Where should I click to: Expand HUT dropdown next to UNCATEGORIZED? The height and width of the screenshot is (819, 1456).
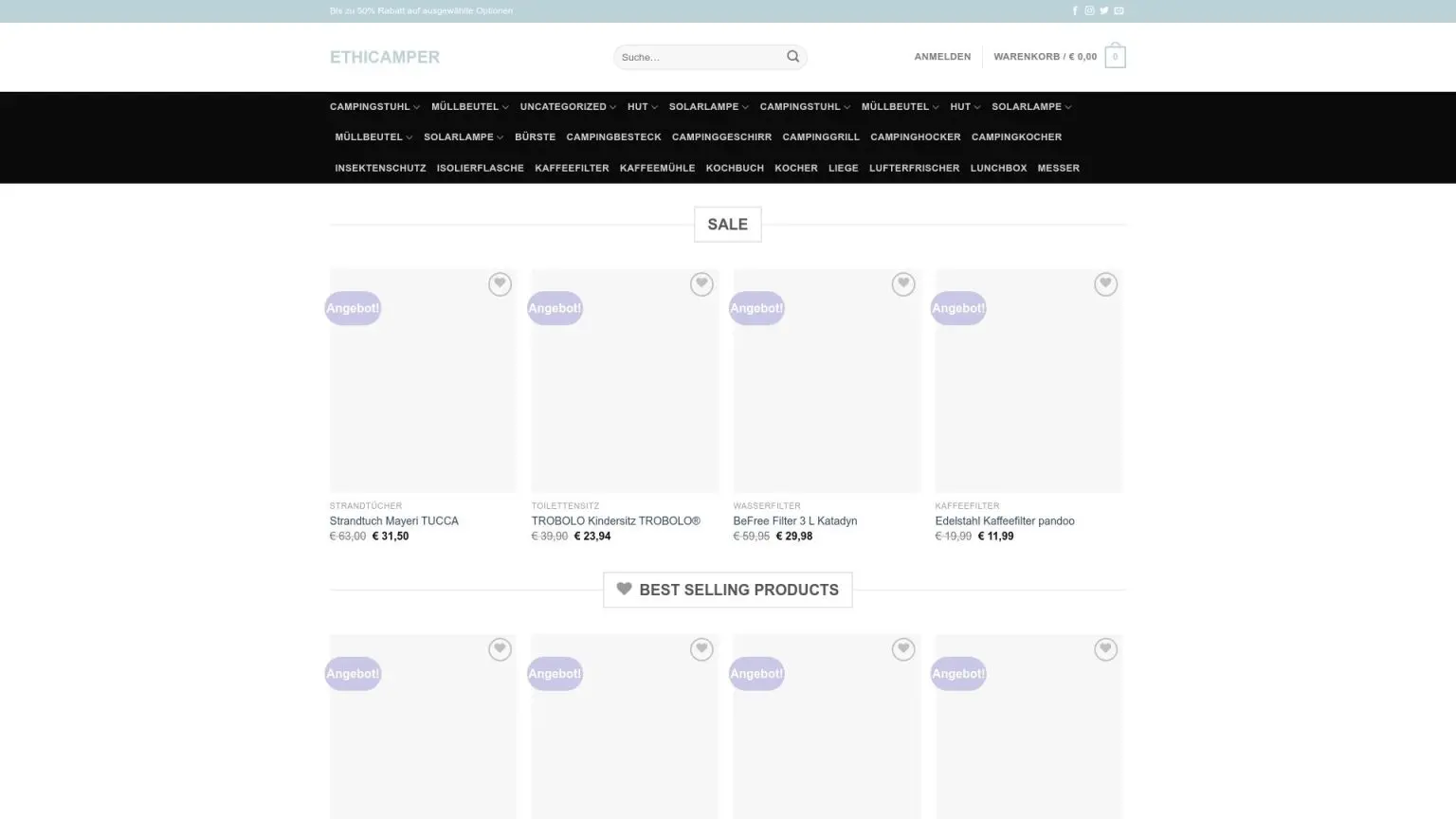click(642, 107)
